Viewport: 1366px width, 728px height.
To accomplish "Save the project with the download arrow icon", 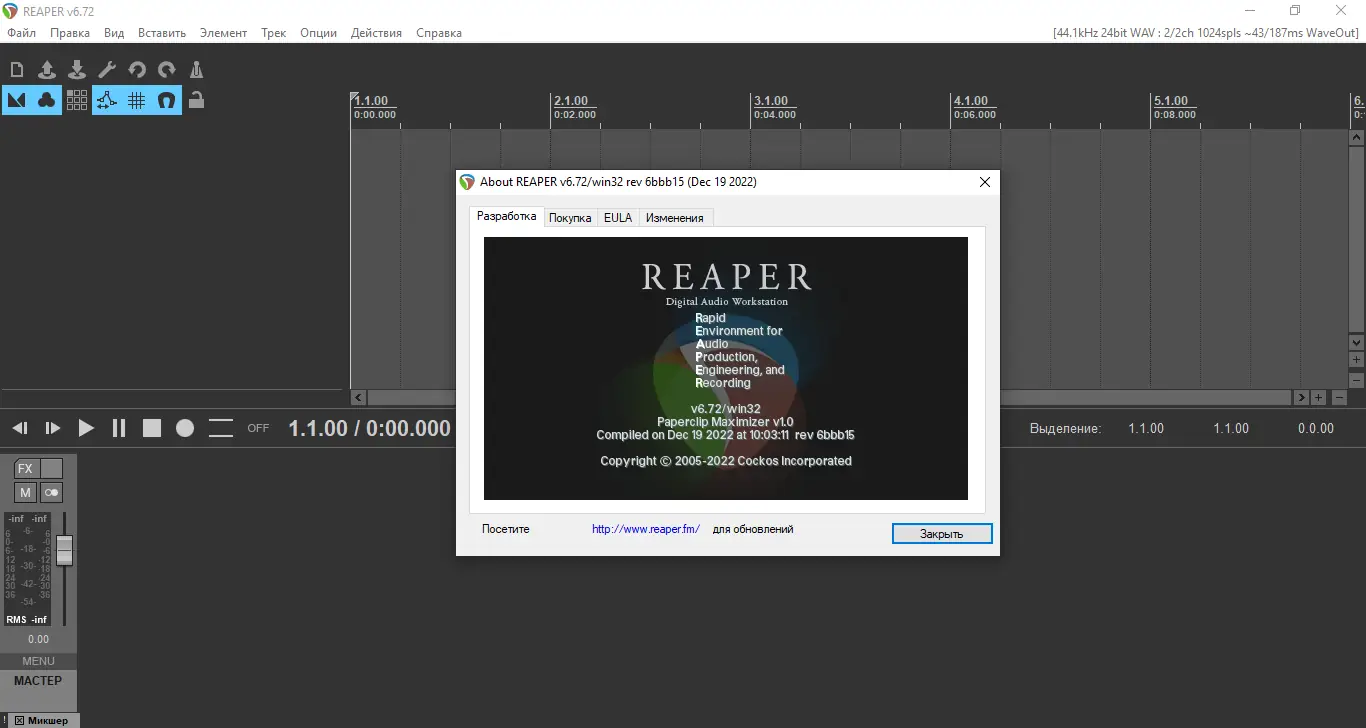I will click(x=77, y=69).
